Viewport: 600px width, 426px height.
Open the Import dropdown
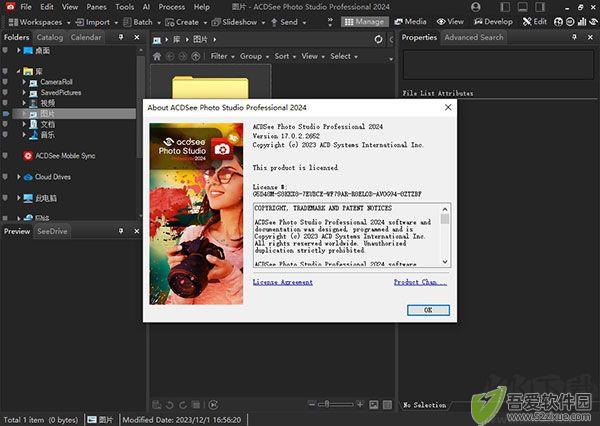coord(97,22)
